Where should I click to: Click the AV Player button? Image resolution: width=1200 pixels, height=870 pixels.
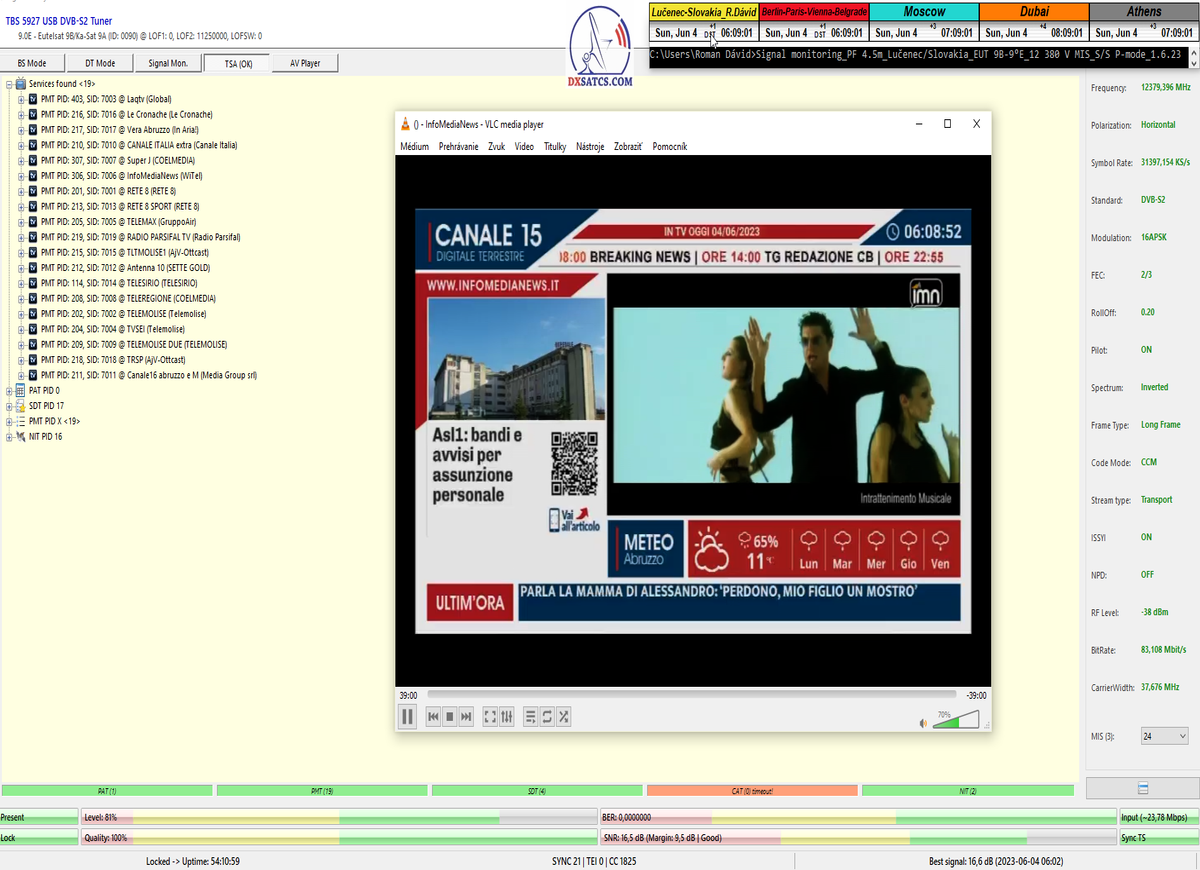[x=305, y=64]
